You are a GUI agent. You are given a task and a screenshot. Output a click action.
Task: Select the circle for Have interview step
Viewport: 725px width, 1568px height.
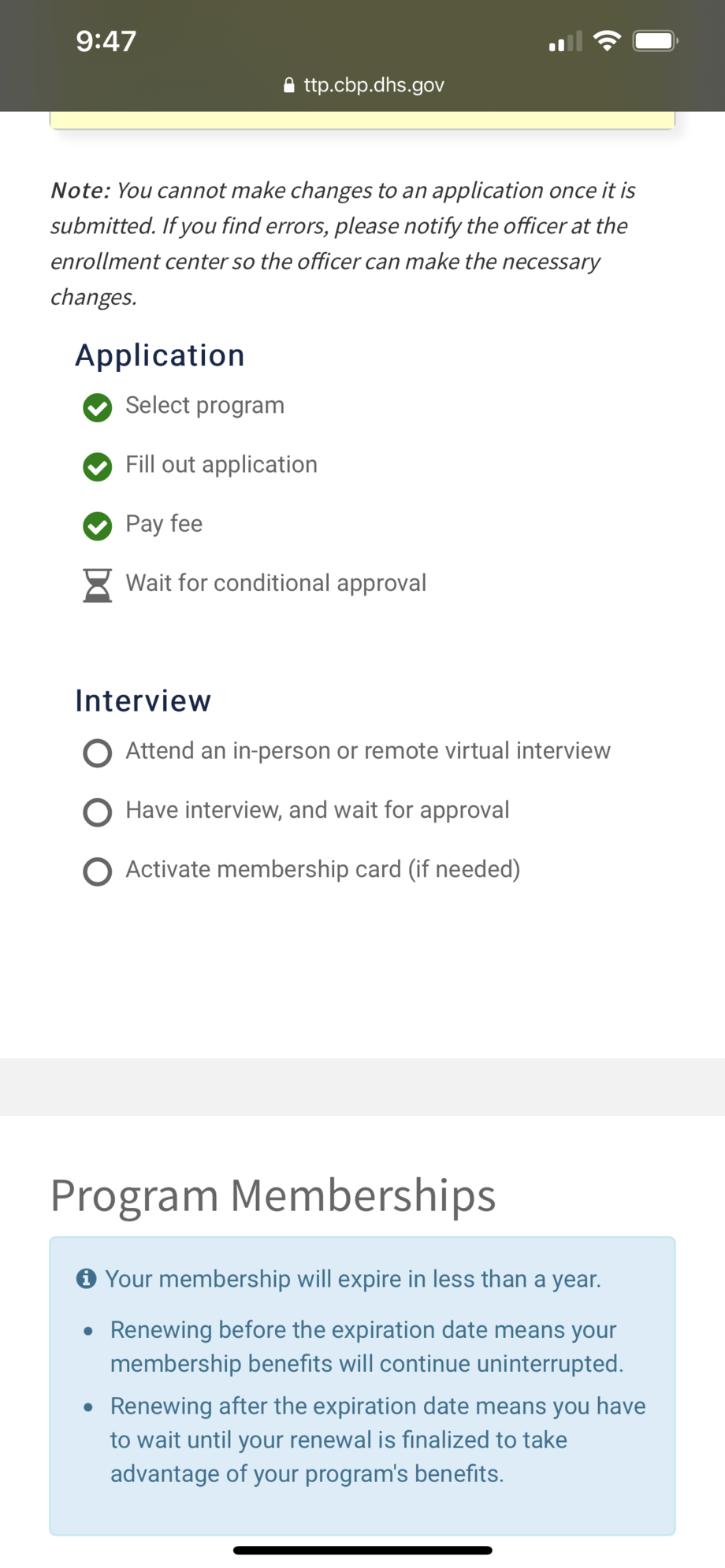(x=97, y=812)
